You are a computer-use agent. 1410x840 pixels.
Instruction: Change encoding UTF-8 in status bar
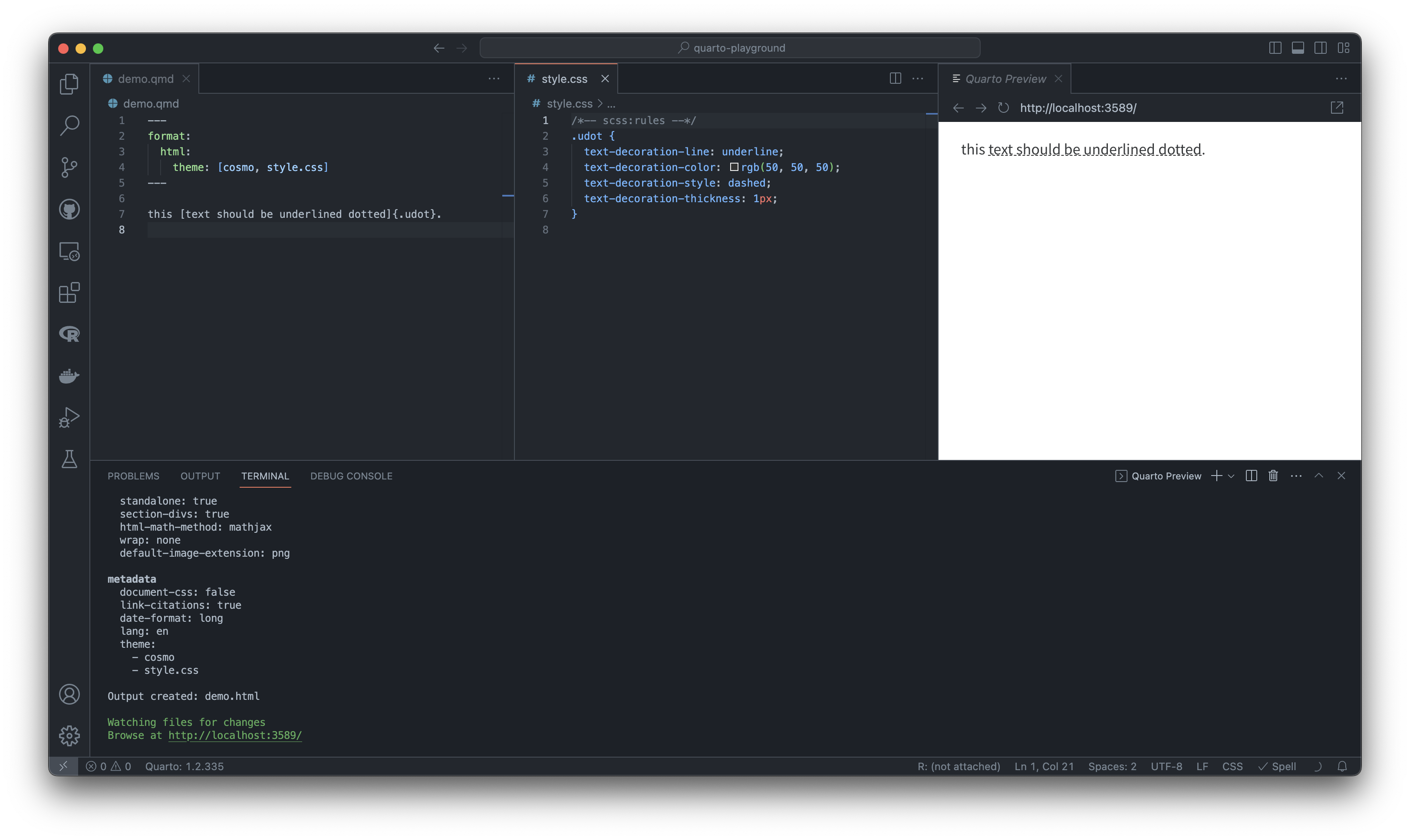pos(1166,766)
